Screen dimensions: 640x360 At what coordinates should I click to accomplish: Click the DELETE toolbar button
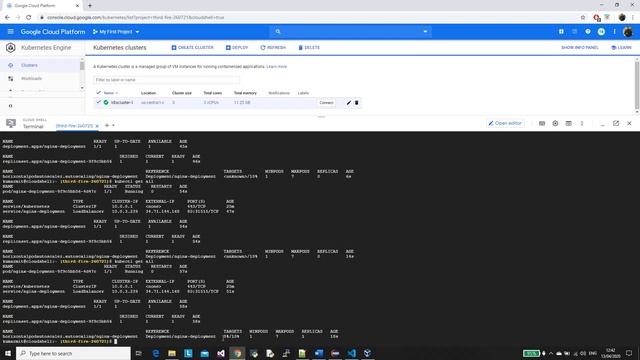309,48
